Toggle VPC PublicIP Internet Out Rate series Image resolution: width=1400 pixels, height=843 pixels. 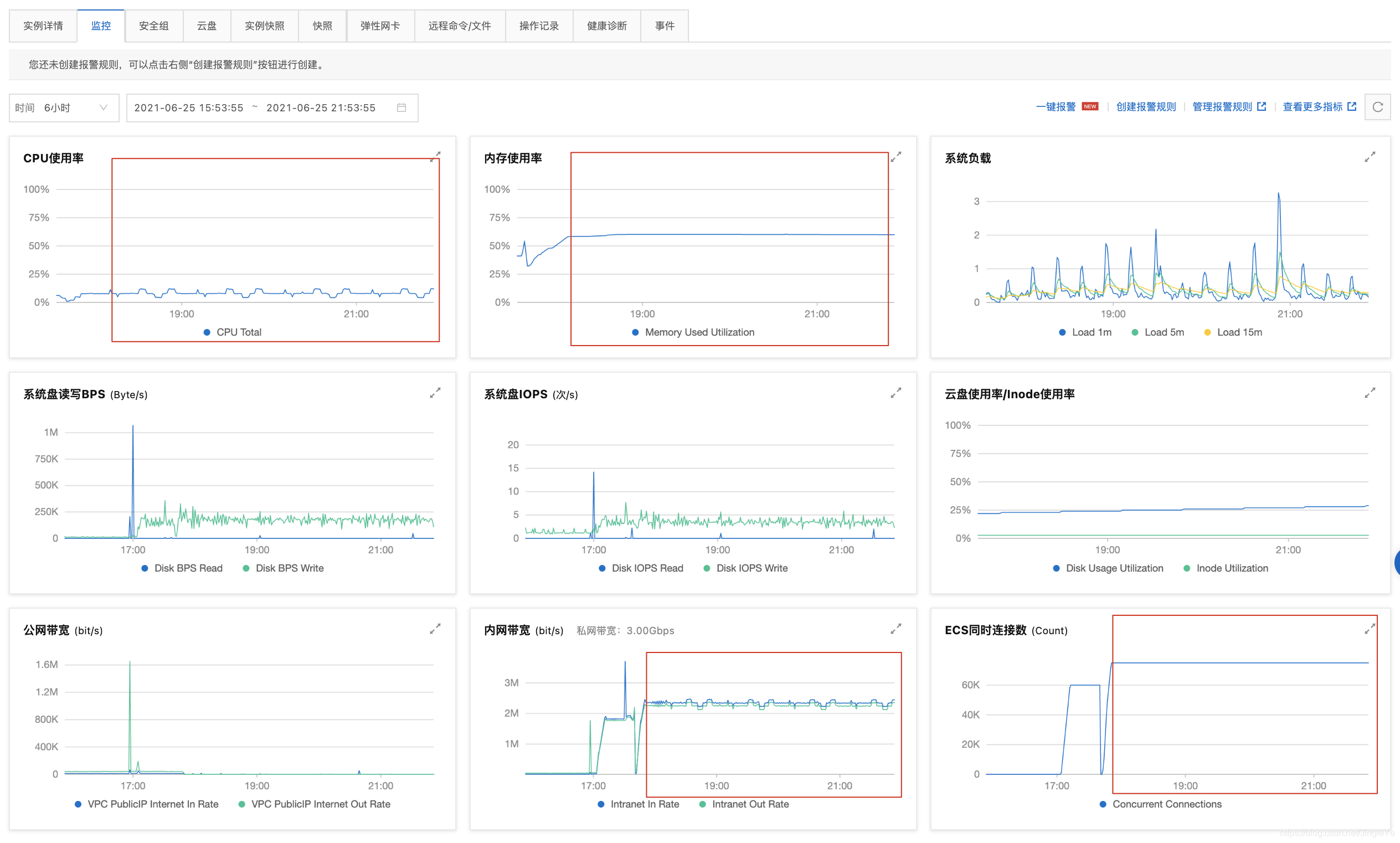[314, 804]
